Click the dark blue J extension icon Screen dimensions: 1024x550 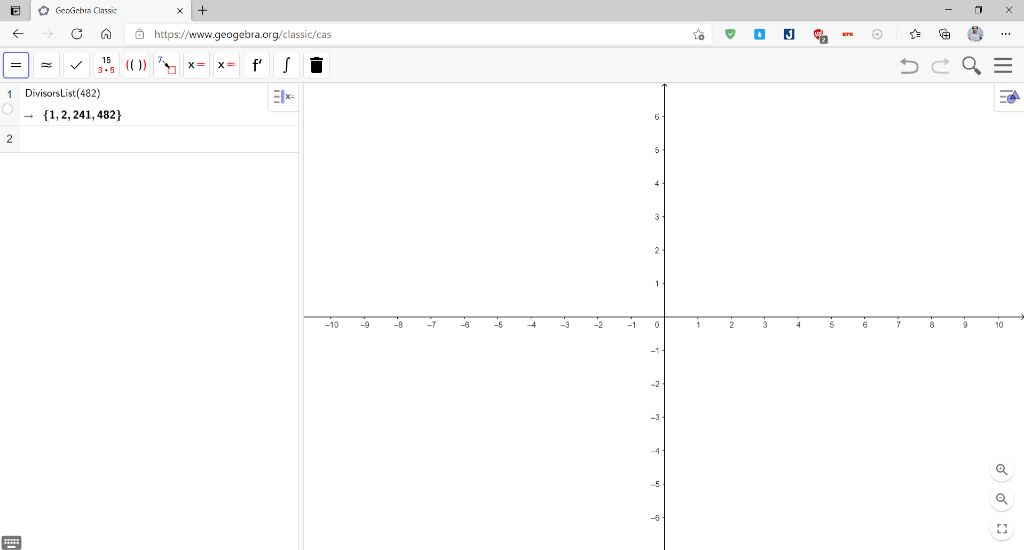[x=789, y=34]
